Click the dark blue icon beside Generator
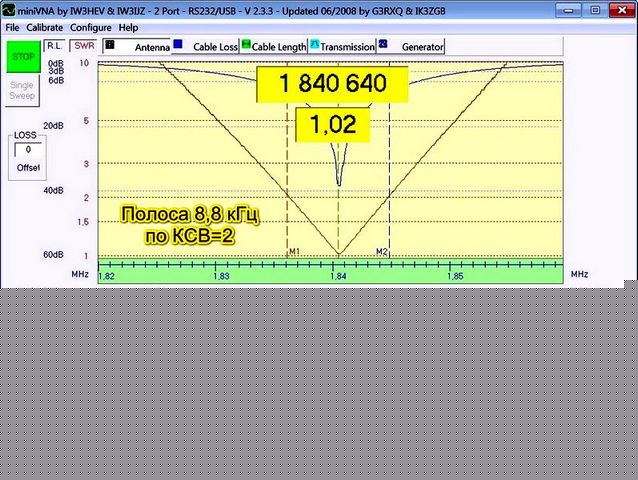 click(x=382, y=45)
